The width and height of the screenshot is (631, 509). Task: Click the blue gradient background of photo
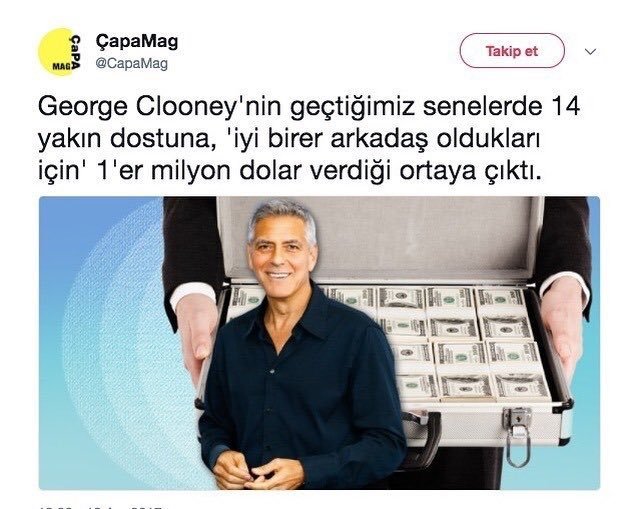101,342
